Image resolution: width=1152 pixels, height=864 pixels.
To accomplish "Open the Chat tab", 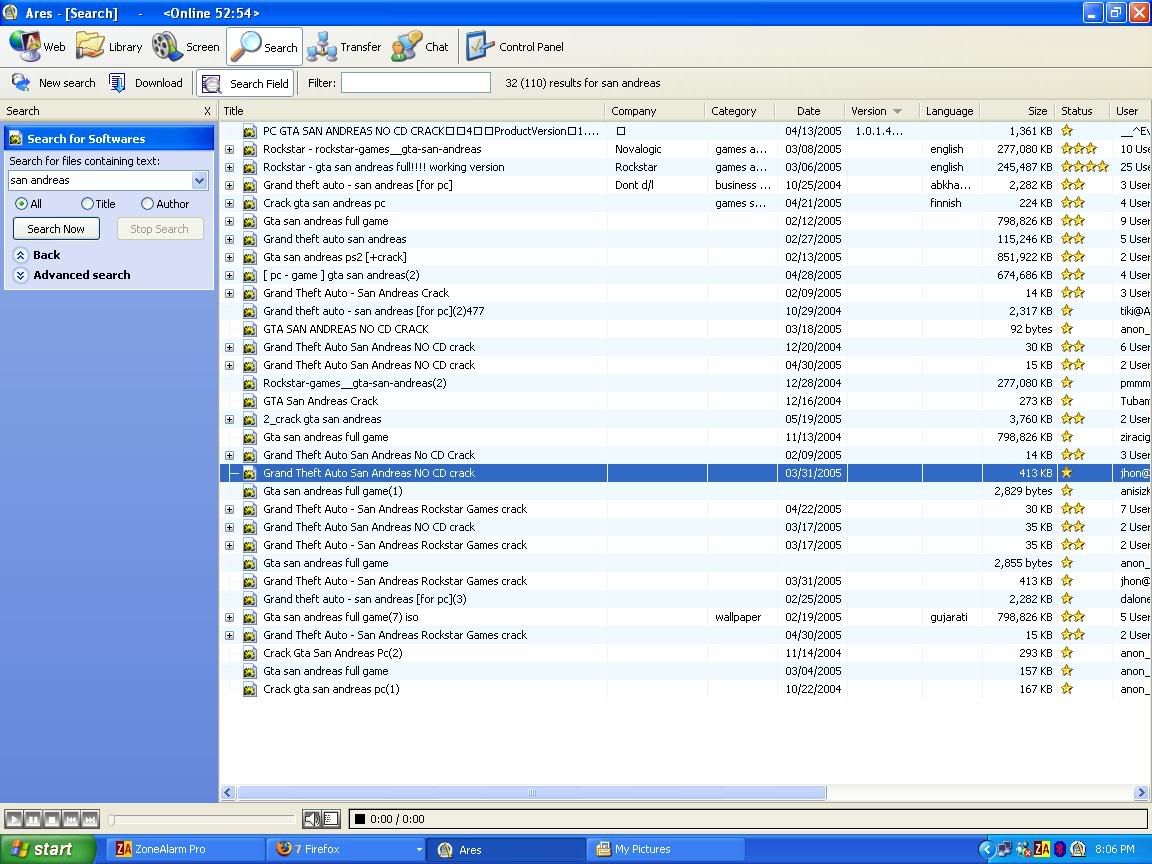I will click(420, 46).
